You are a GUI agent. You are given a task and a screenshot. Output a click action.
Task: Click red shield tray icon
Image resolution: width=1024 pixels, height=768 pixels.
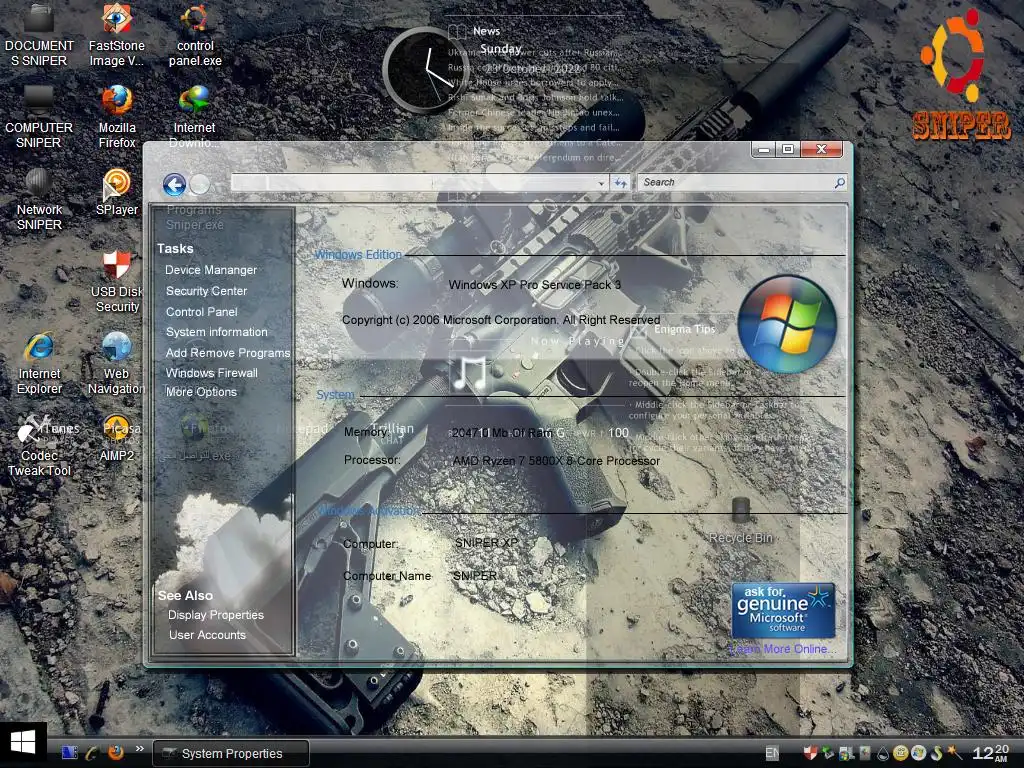[810, 753]
